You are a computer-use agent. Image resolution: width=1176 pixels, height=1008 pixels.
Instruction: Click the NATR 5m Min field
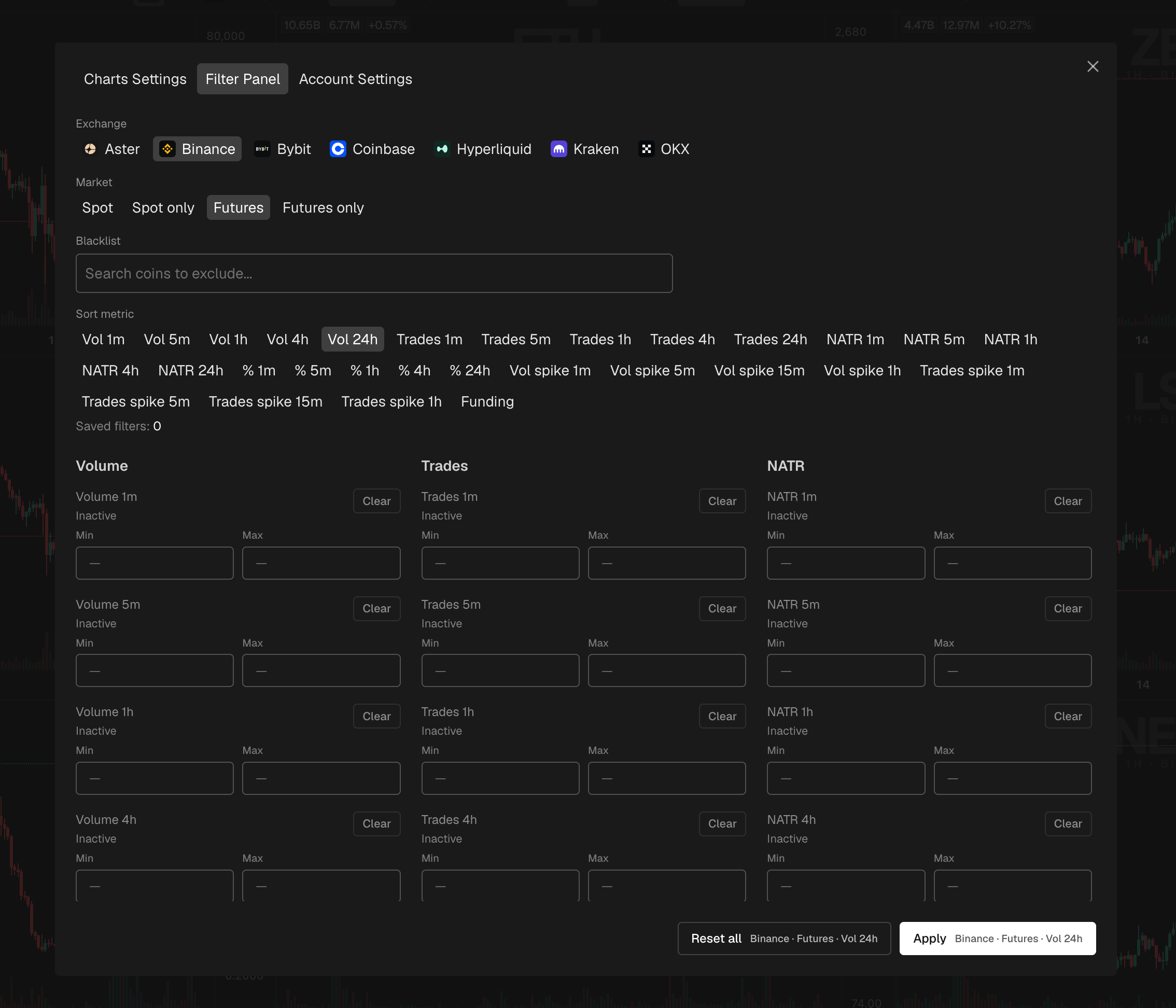(x=846, y=670)
